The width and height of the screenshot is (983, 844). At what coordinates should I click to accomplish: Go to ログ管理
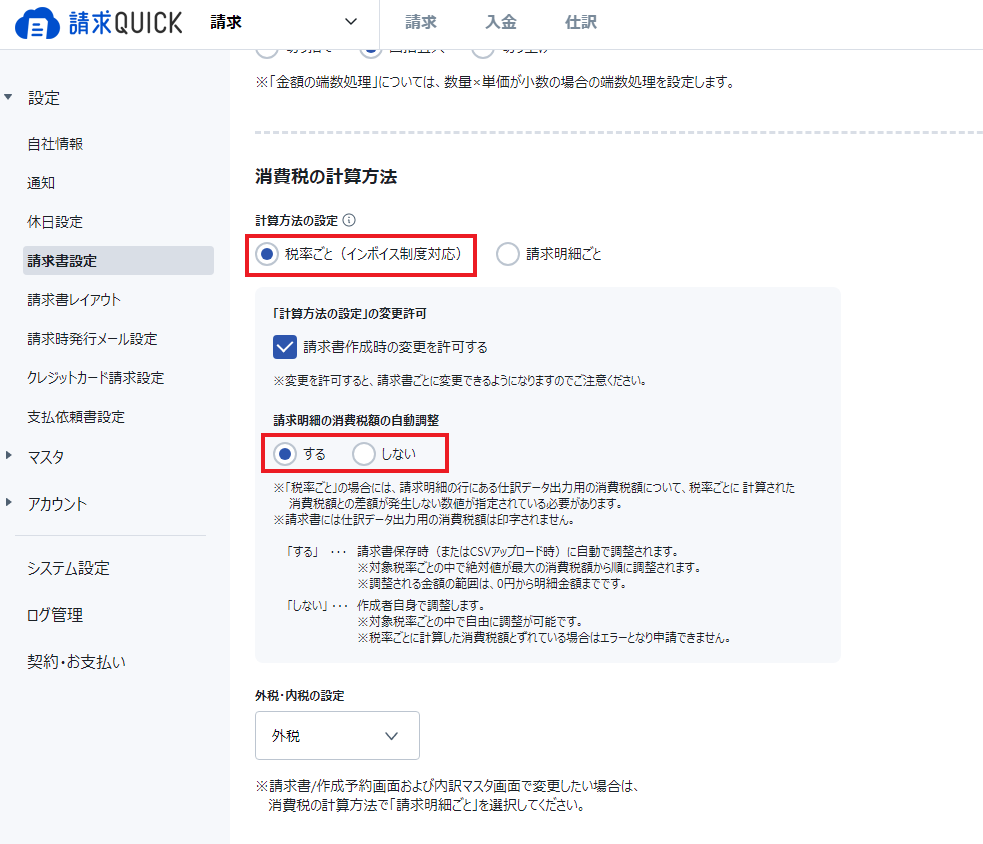[55, 615]
